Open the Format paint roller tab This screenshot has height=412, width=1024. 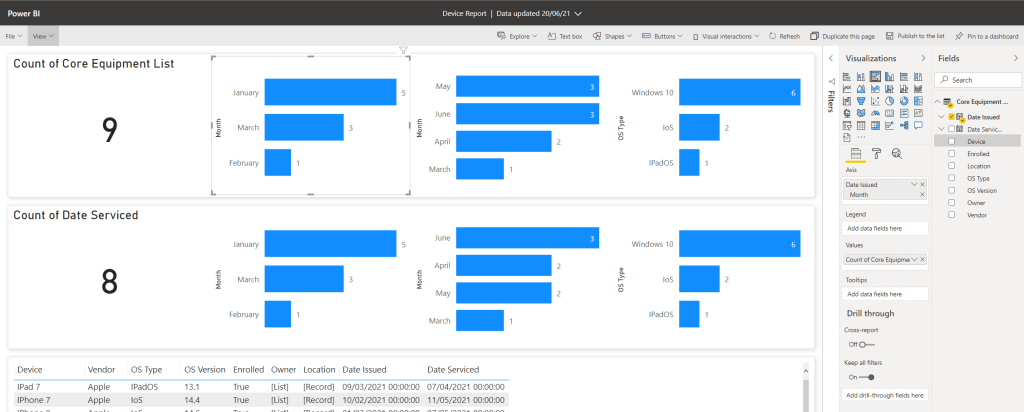coord(876,153)
